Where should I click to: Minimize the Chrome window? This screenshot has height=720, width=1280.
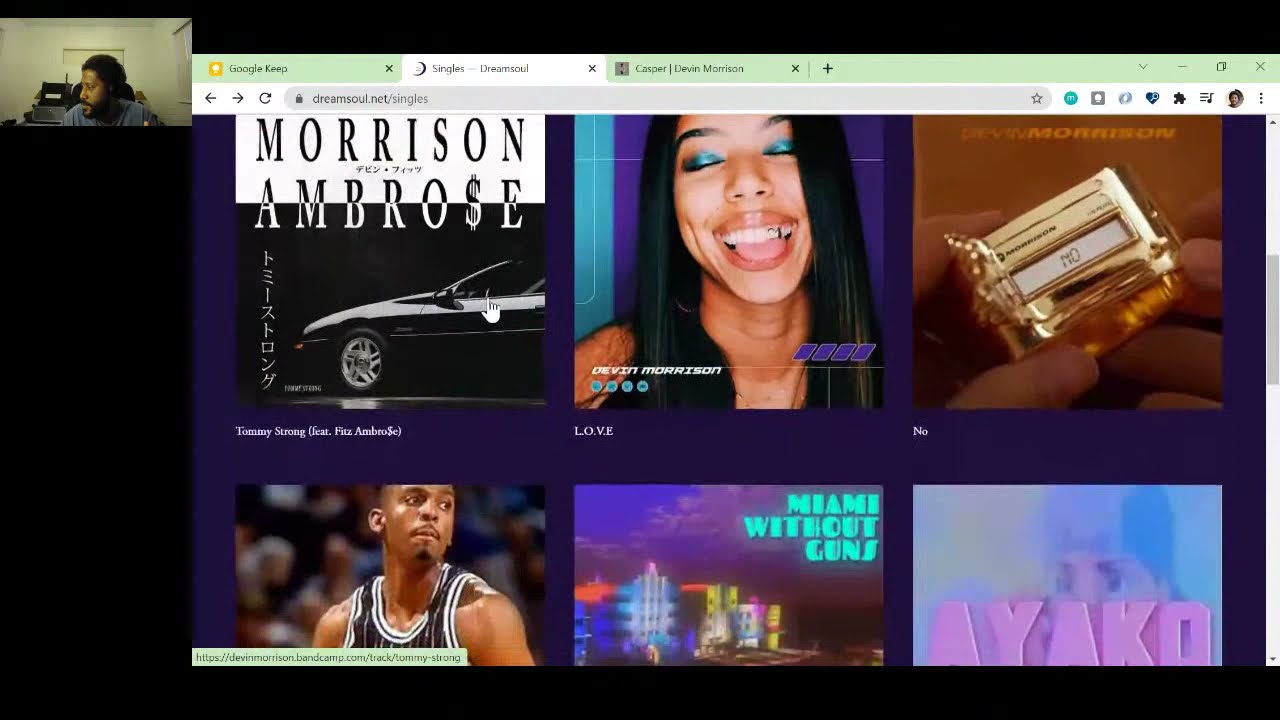(1182, 67)
